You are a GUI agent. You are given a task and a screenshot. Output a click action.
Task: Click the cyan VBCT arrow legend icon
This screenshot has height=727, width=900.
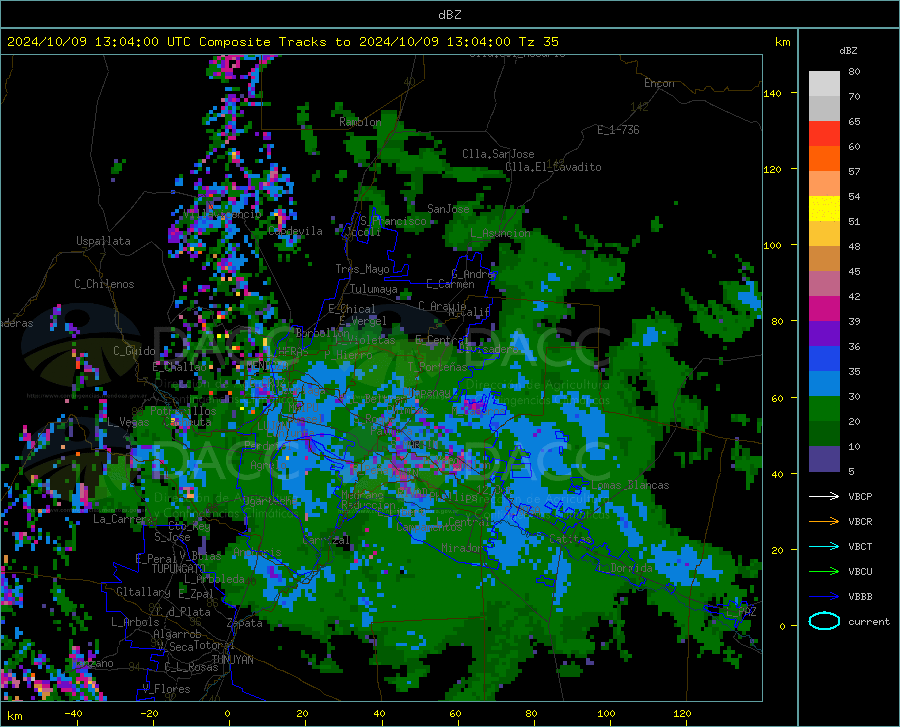824,546
